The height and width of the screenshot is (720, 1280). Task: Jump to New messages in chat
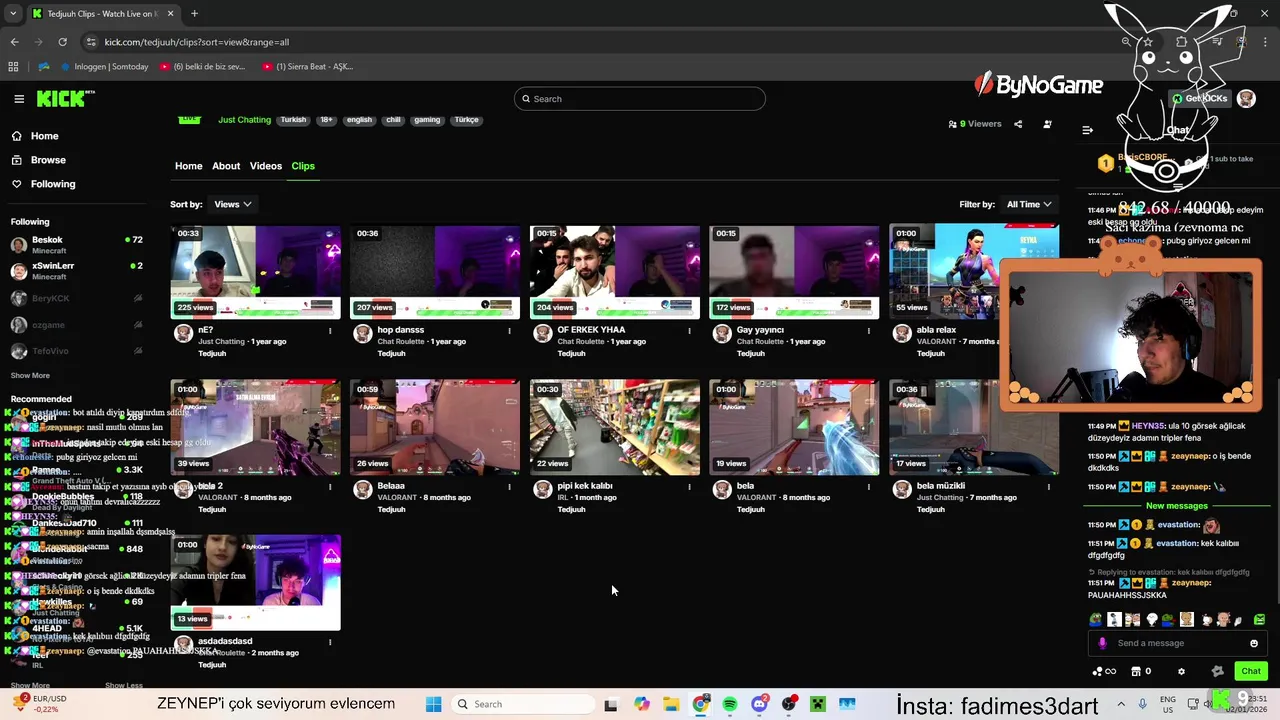coord(1177,506)
